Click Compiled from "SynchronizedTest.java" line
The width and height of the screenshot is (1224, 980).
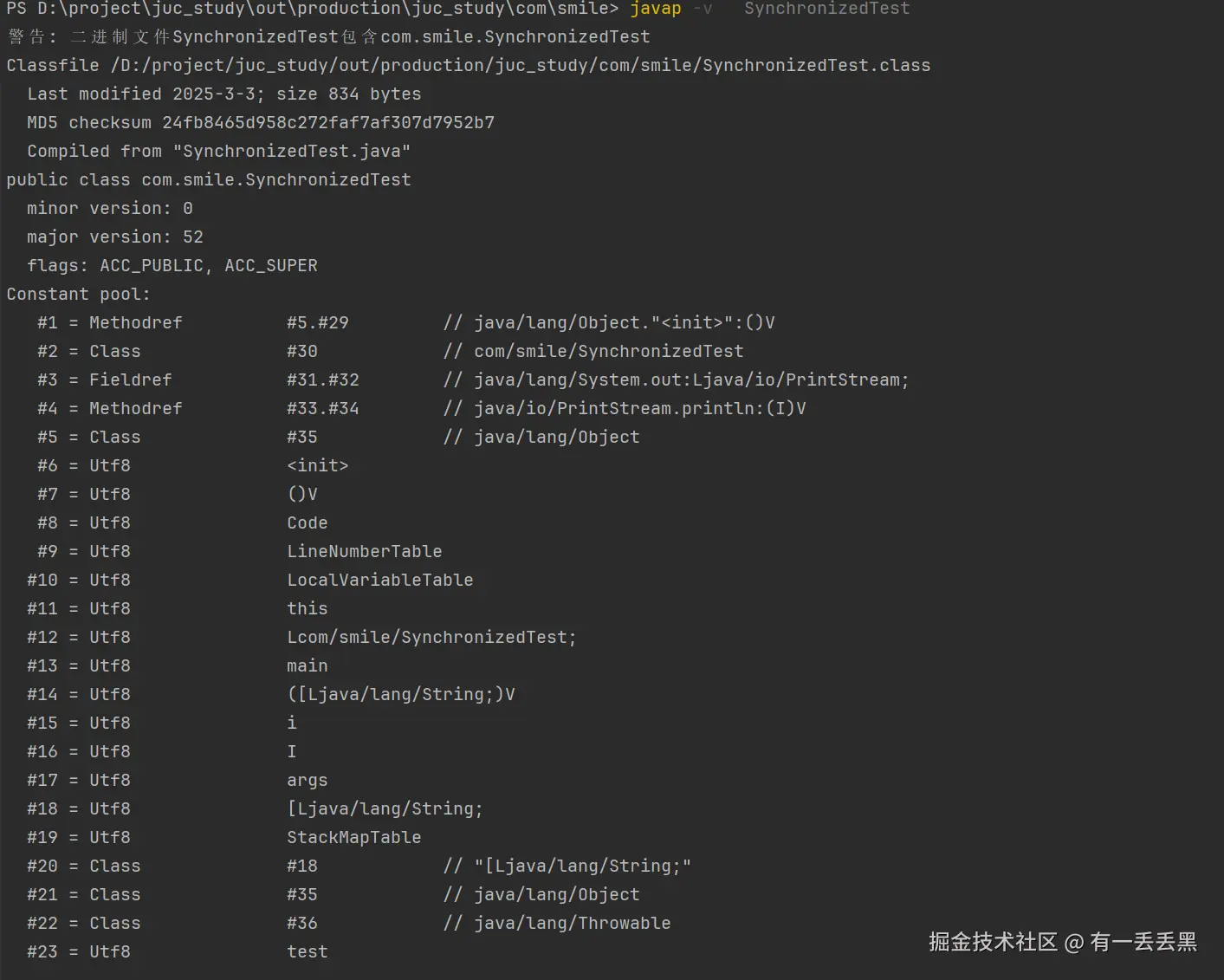[218, 152]
